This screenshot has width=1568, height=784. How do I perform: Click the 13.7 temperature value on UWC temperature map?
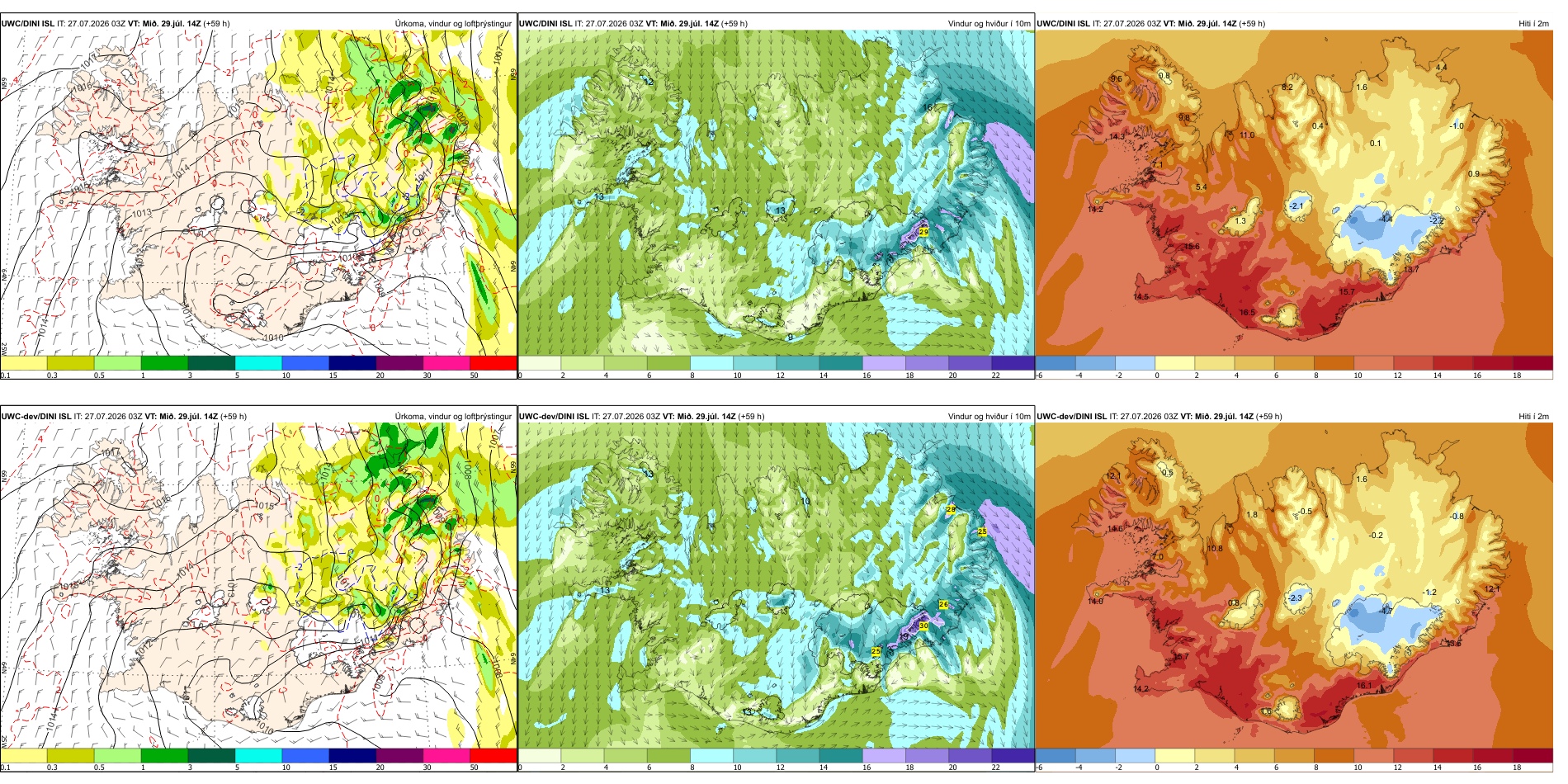coord(1411,270)
